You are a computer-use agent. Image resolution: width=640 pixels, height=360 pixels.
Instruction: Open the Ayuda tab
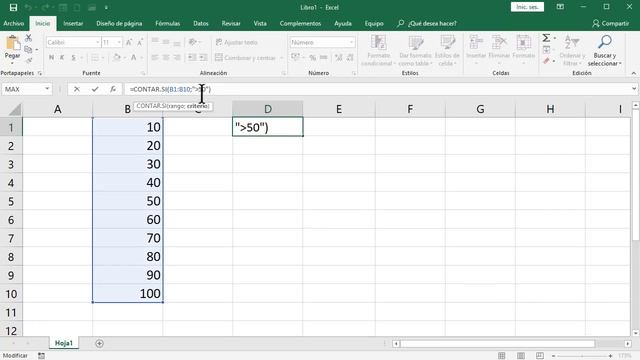(x=343, y=23)
